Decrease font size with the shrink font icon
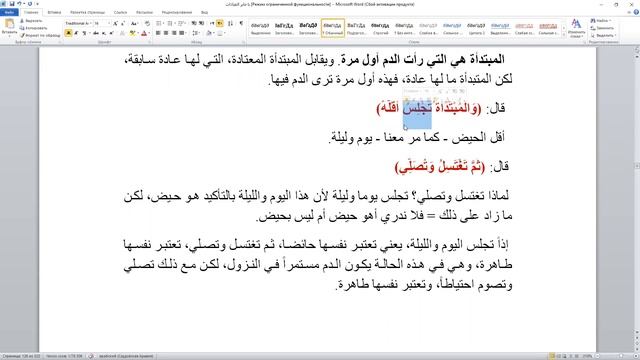 [x=123, y=24]
